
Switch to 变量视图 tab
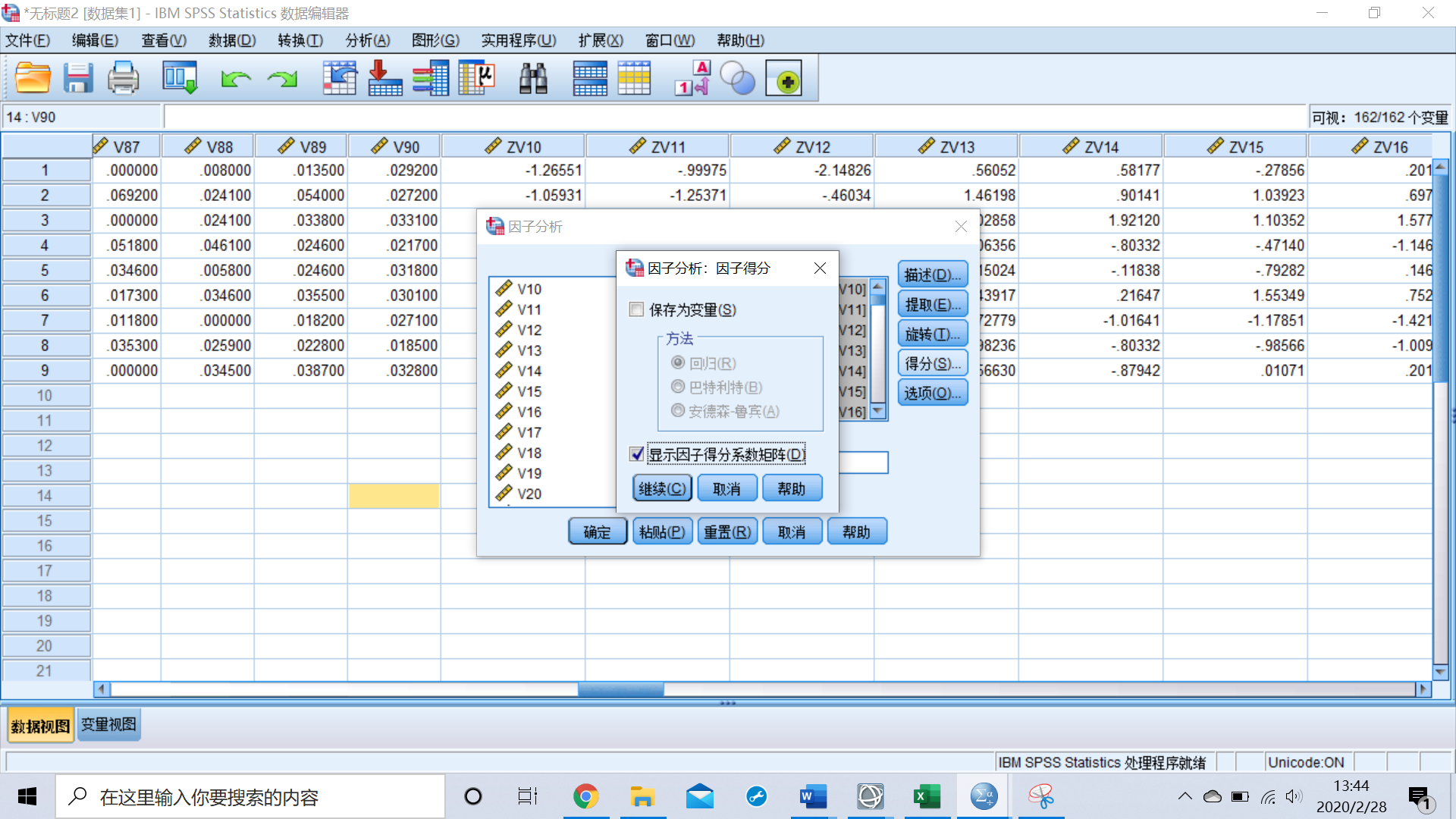pyautogui.click(x=109, y=725)
